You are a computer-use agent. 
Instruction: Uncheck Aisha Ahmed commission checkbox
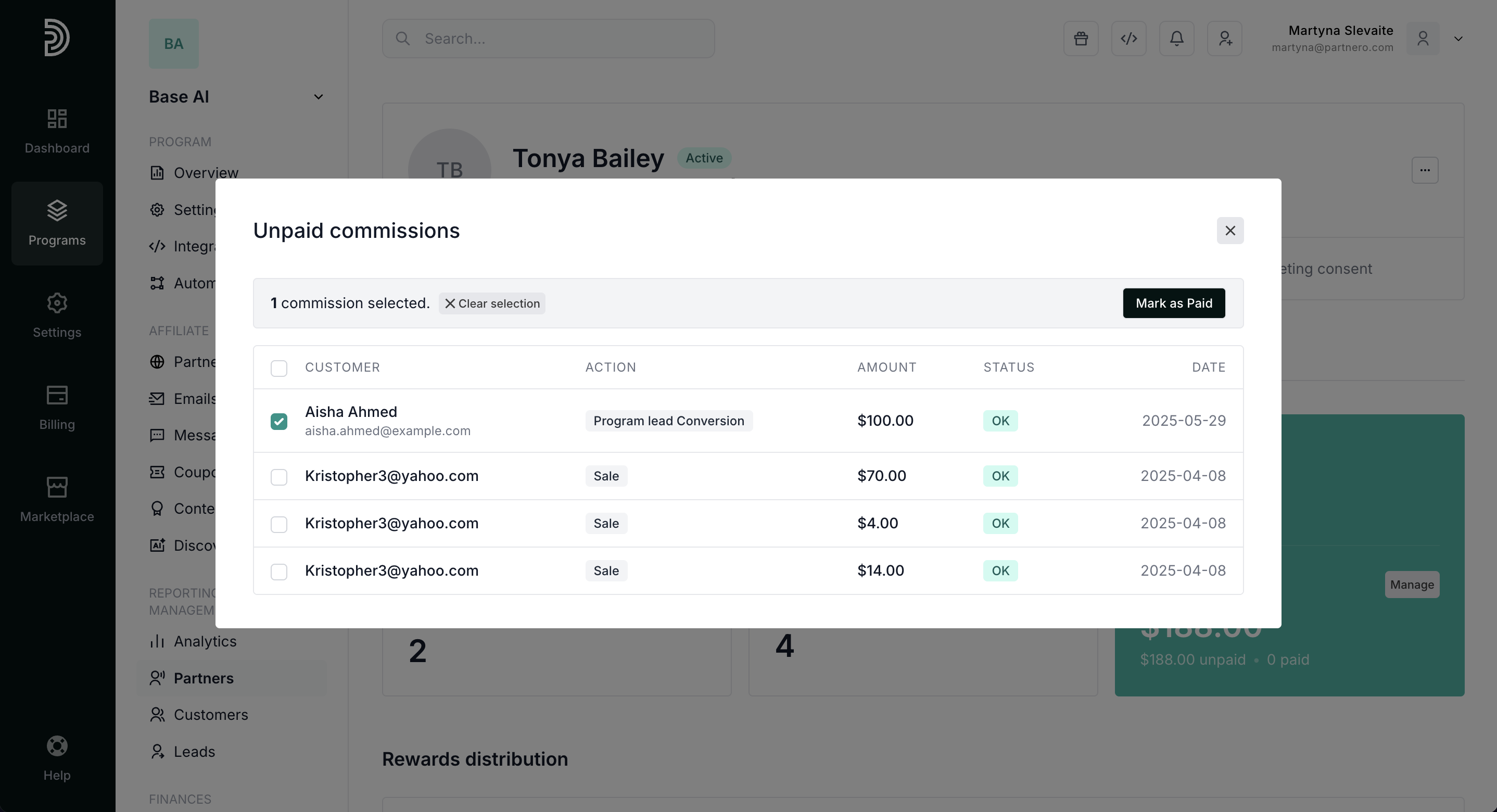[279, 422]
